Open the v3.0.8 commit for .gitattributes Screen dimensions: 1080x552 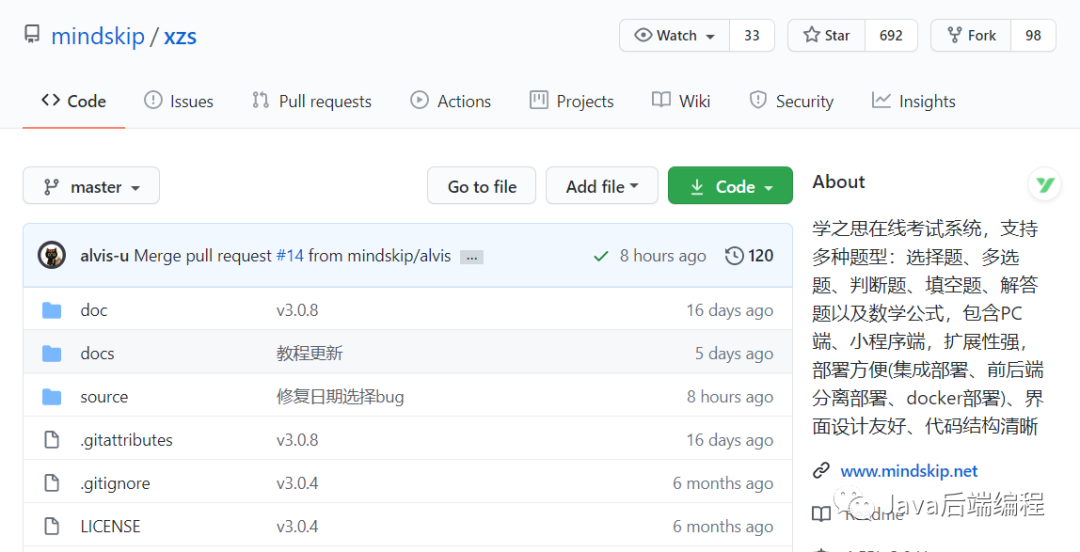point(298,440)
